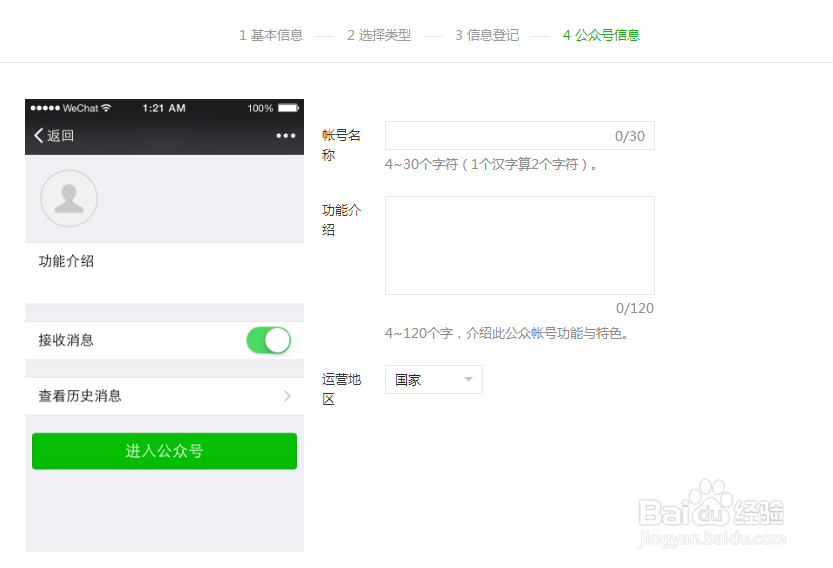Image resolution: width=833 pixels, height=568 pixels.
Task: Click the 运营地区 field label
Action: 341,389
